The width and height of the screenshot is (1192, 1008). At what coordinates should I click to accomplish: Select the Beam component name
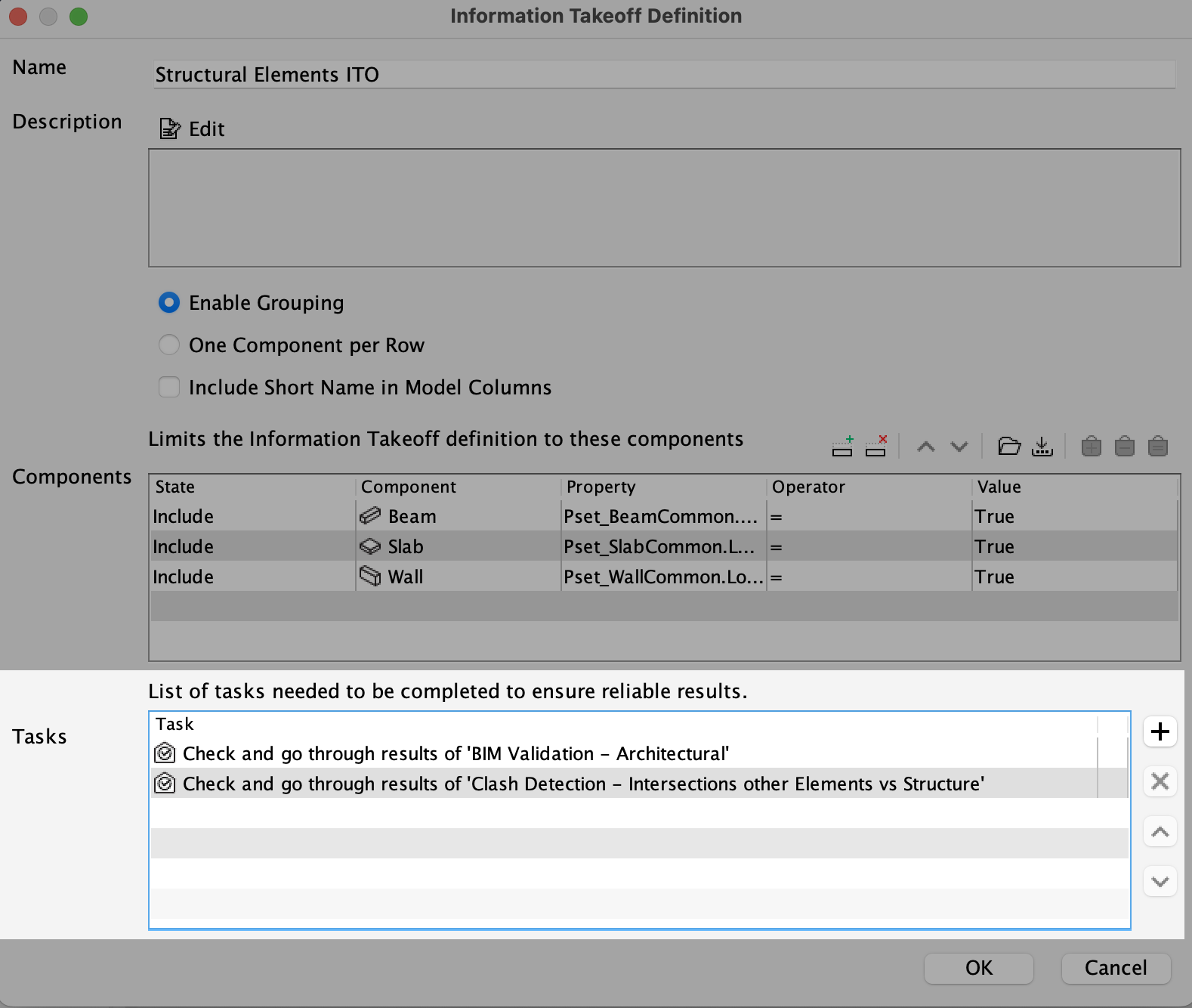412,517
